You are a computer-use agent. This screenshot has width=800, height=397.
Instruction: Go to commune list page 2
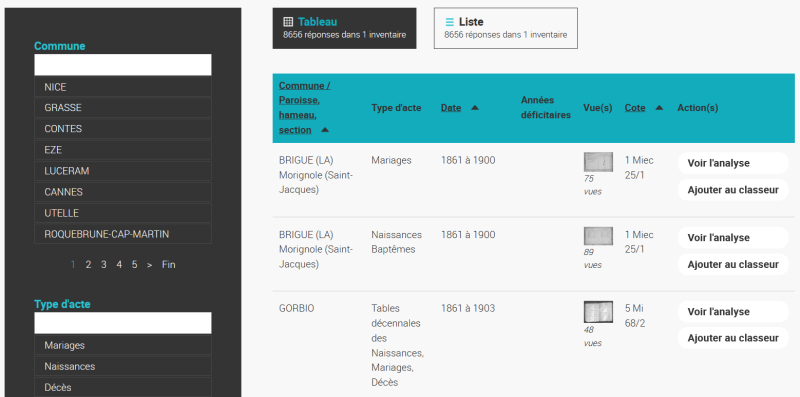click(x=88, y=264)
